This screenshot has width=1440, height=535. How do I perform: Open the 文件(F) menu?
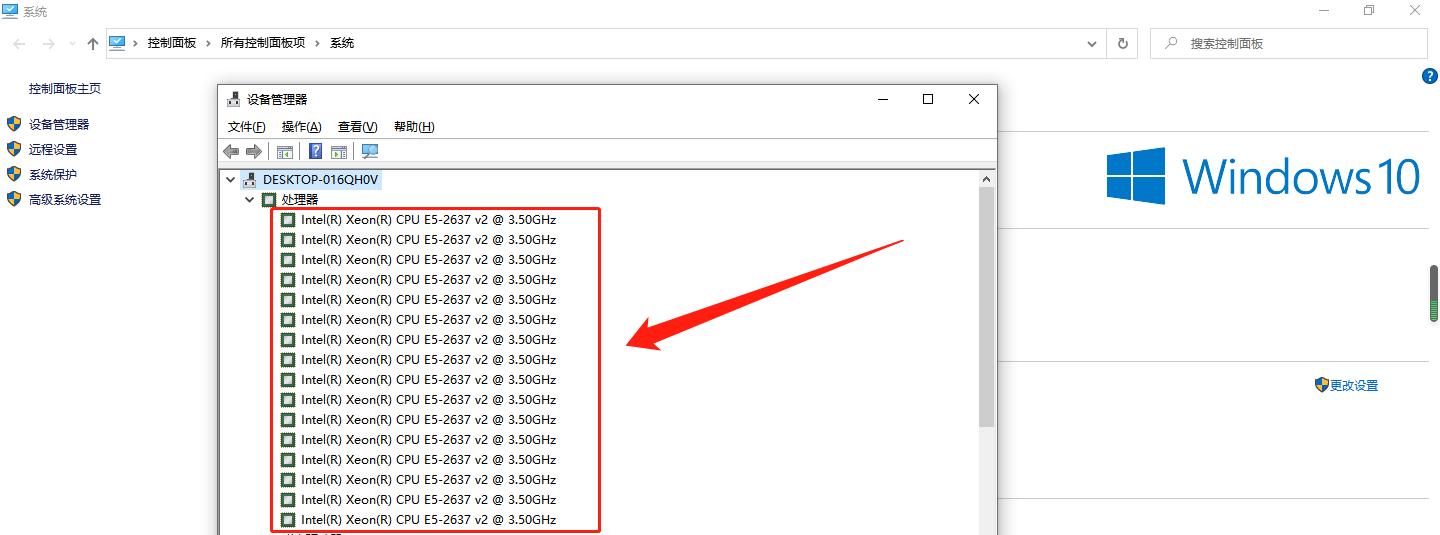click(247, 127)
